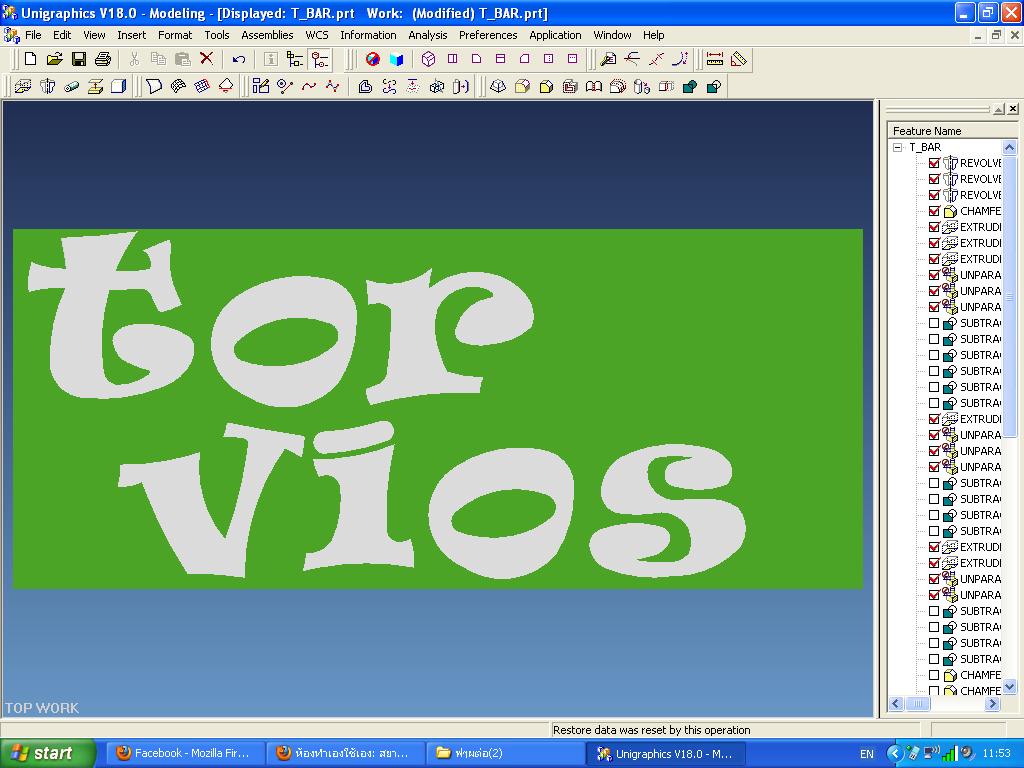Open an existing part file
This screenshot has height=768, width=1024.
55,59
